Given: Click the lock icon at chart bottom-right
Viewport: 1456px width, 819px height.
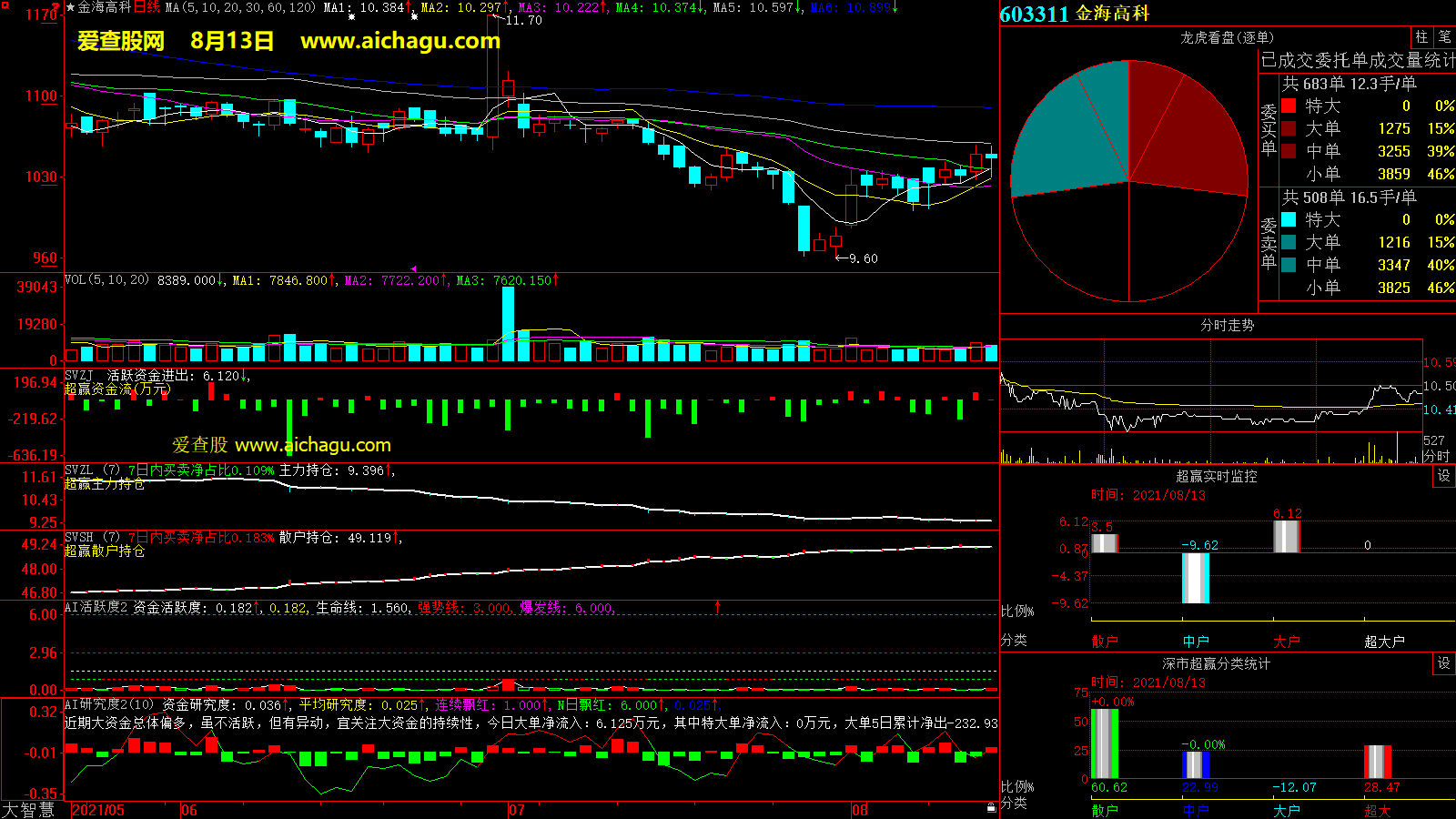Looking at the screenshot, I should point(991,807).
